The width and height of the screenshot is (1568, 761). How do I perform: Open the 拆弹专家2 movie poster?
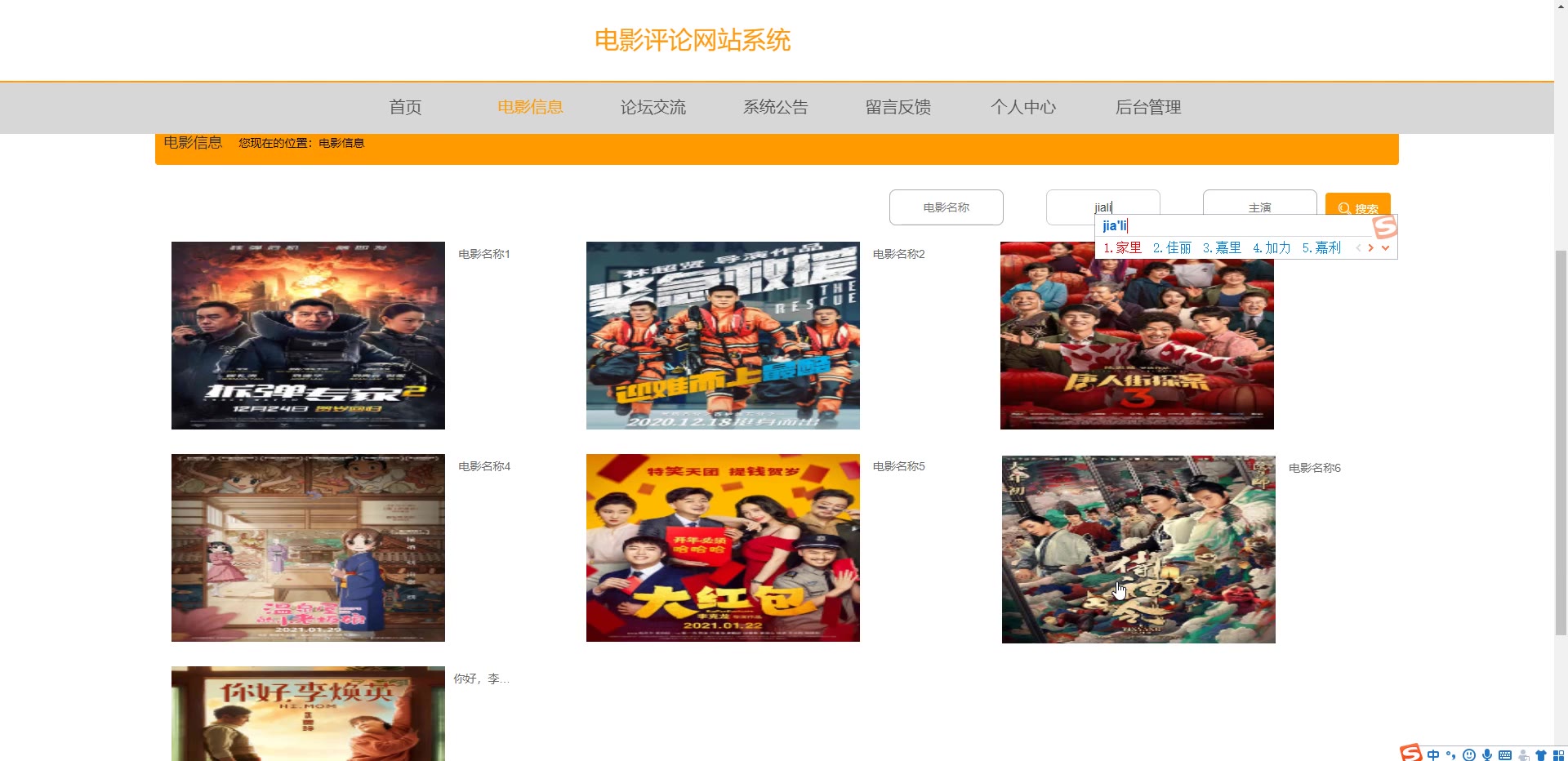(x=308, y=336)
